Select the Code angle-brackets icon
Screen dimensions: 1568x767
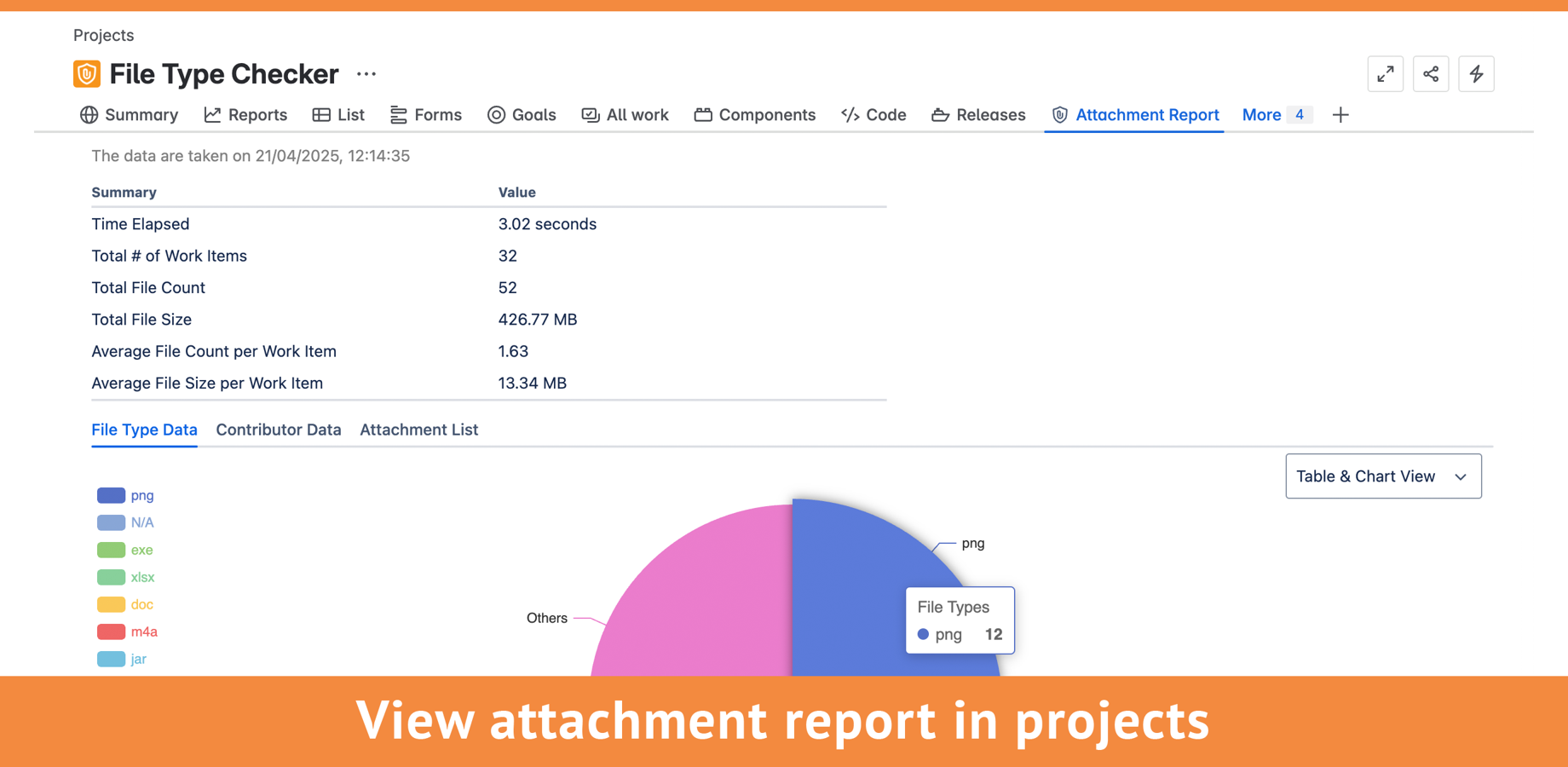[849, 115]
